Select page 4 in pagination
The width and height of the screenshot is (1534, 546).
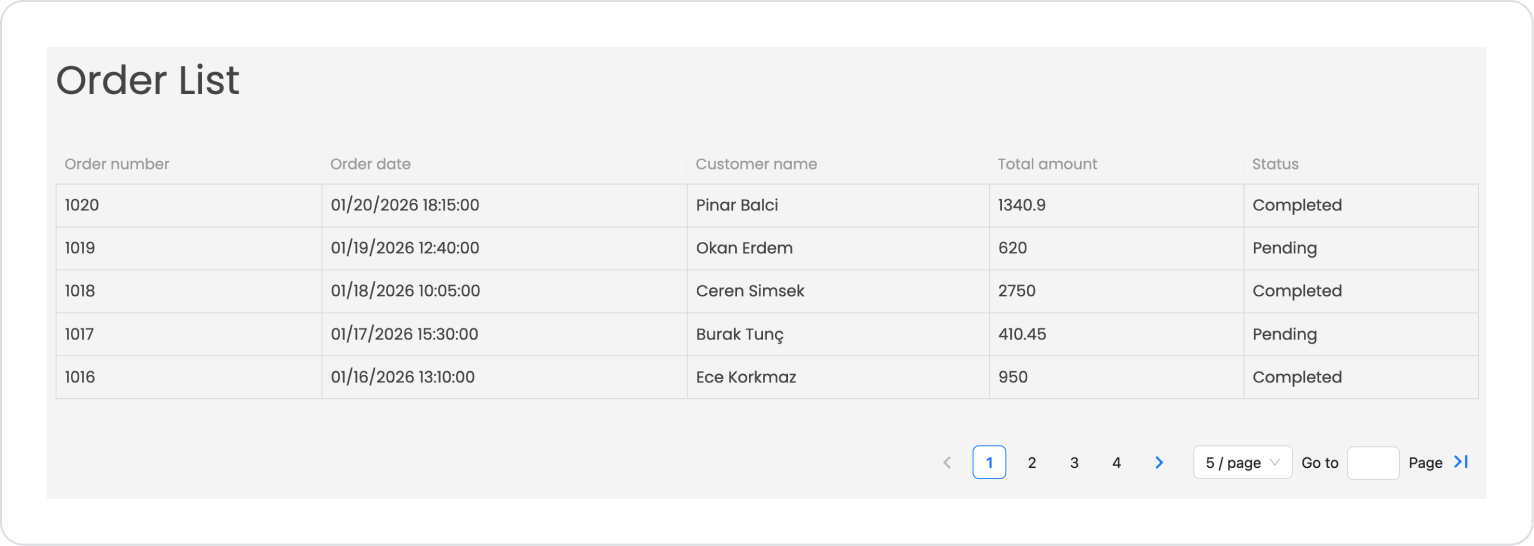[1117, 463]
